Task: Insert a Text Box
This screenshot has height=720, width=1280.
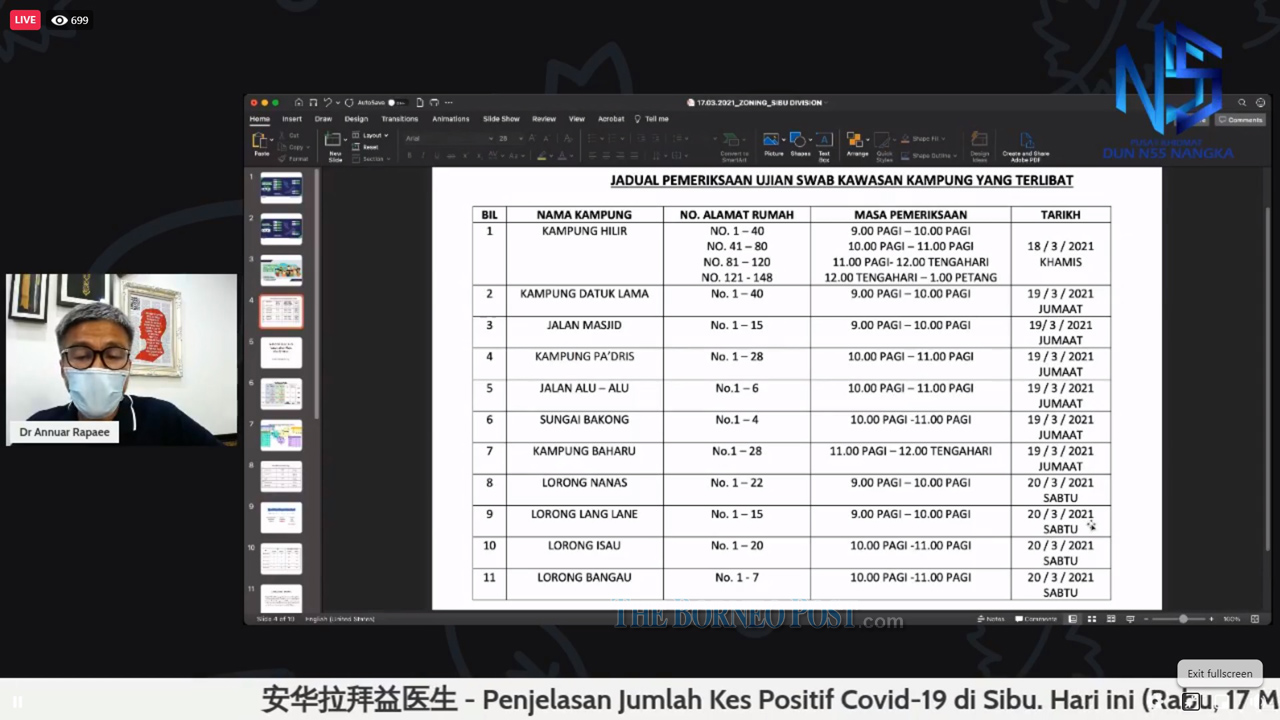Action: pos(824,146)
